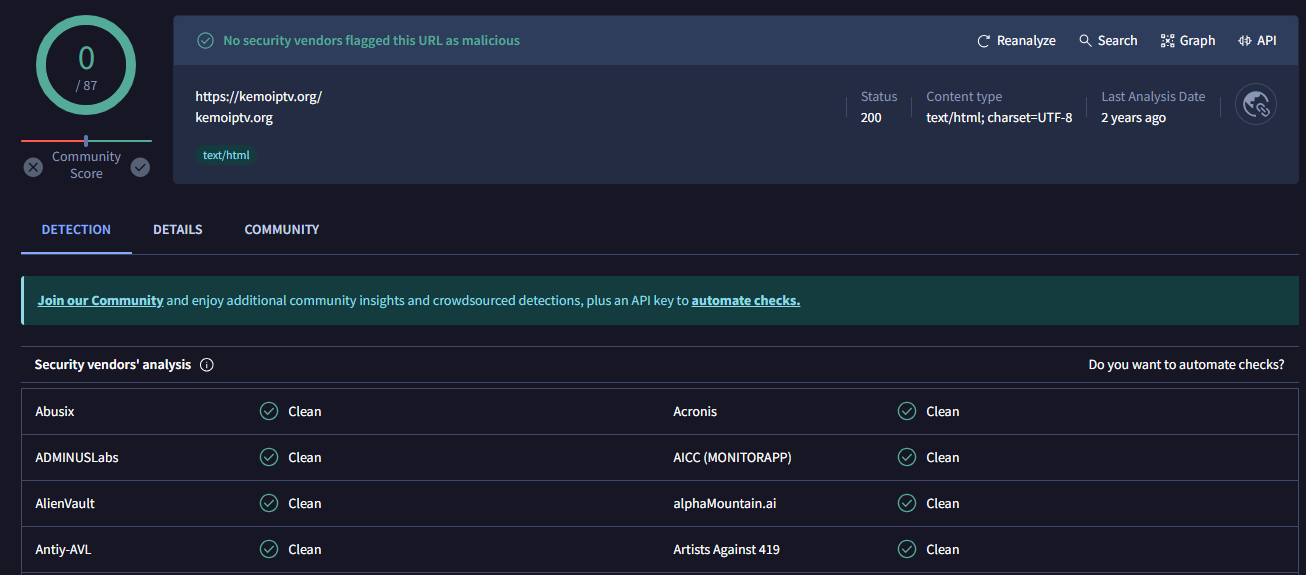Click the Acronis vendor name
This screenshot has height=575, width=1306.
point(695,411)
